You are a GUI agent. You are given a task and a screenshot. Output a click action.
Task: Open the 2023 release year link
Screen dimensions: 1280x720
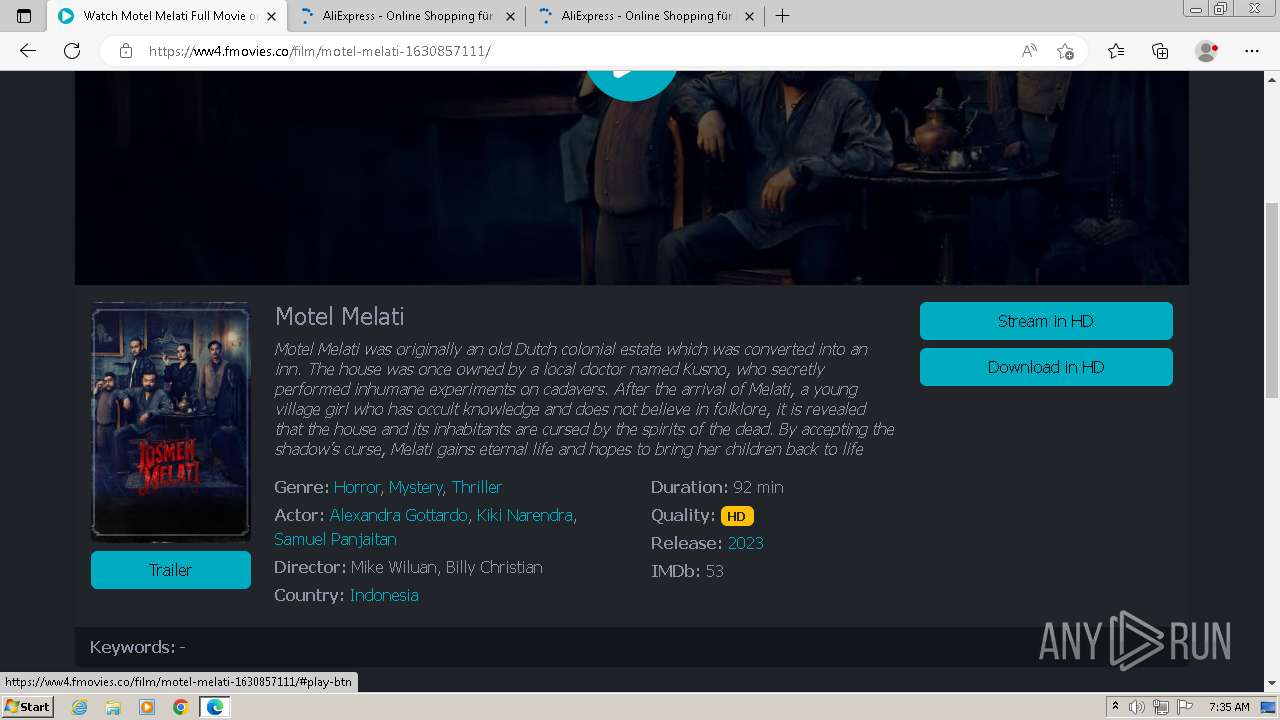click(745, 543)
